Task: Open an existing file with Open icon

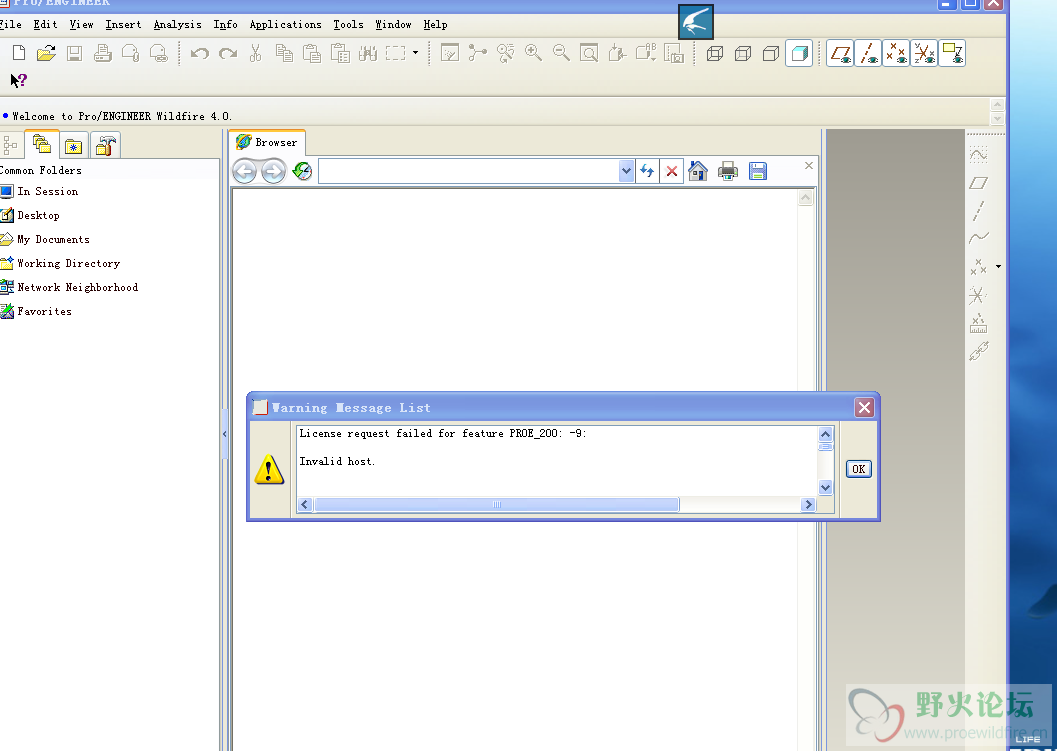Action: (x=47, y=53)
